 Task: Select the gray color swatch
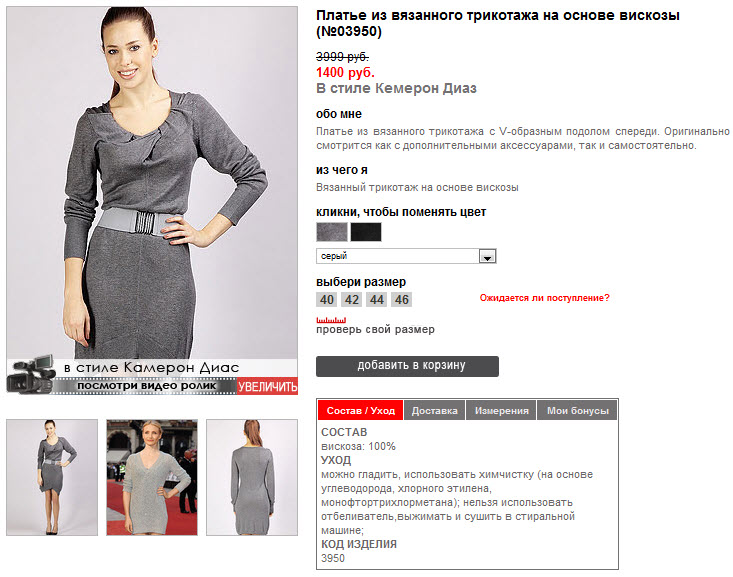332,232
